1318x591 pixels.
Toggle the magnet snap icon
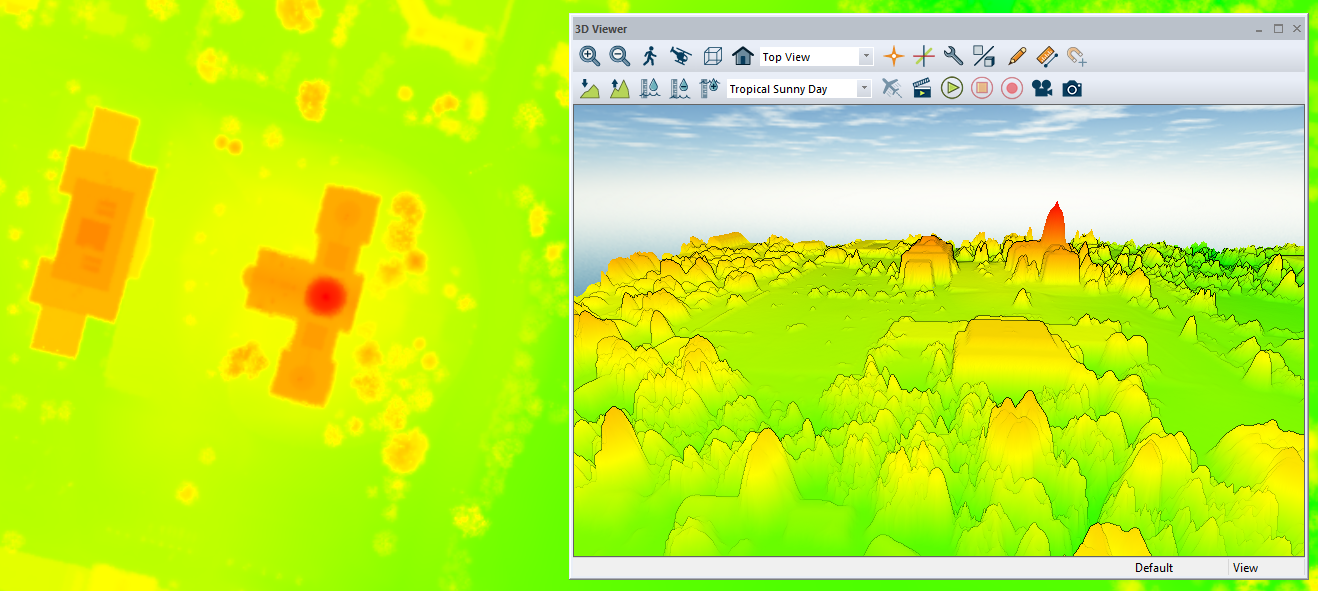1077,57
